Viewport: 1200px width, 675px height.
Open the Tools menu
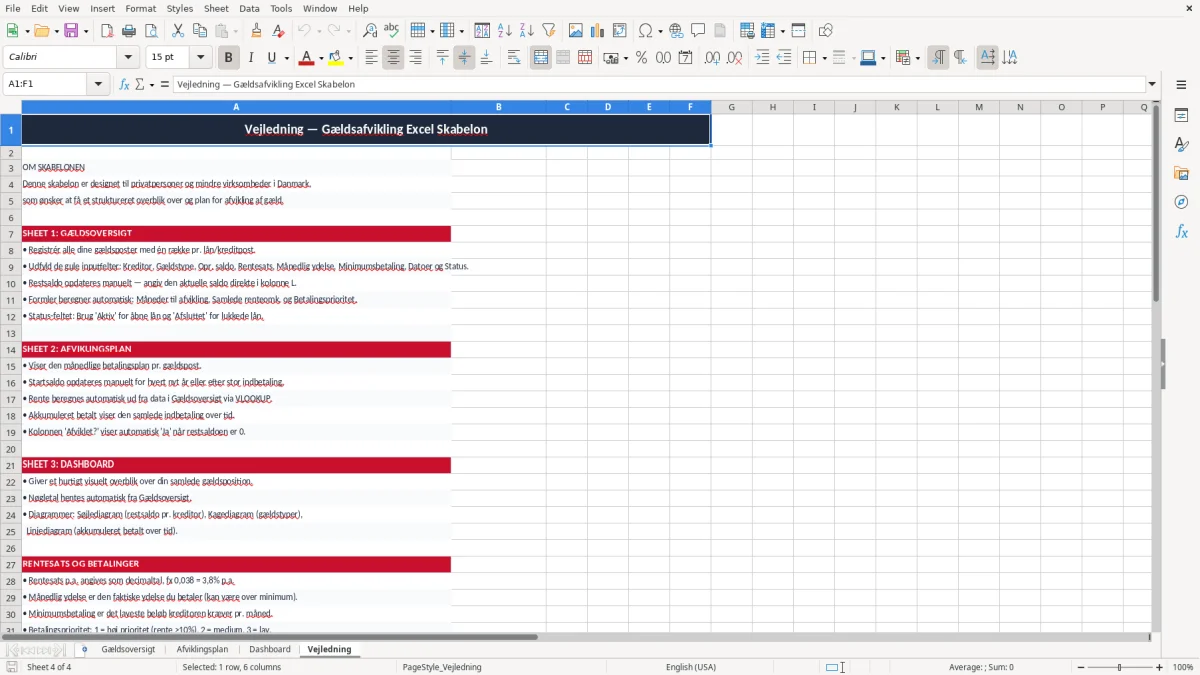pos(281,8)
